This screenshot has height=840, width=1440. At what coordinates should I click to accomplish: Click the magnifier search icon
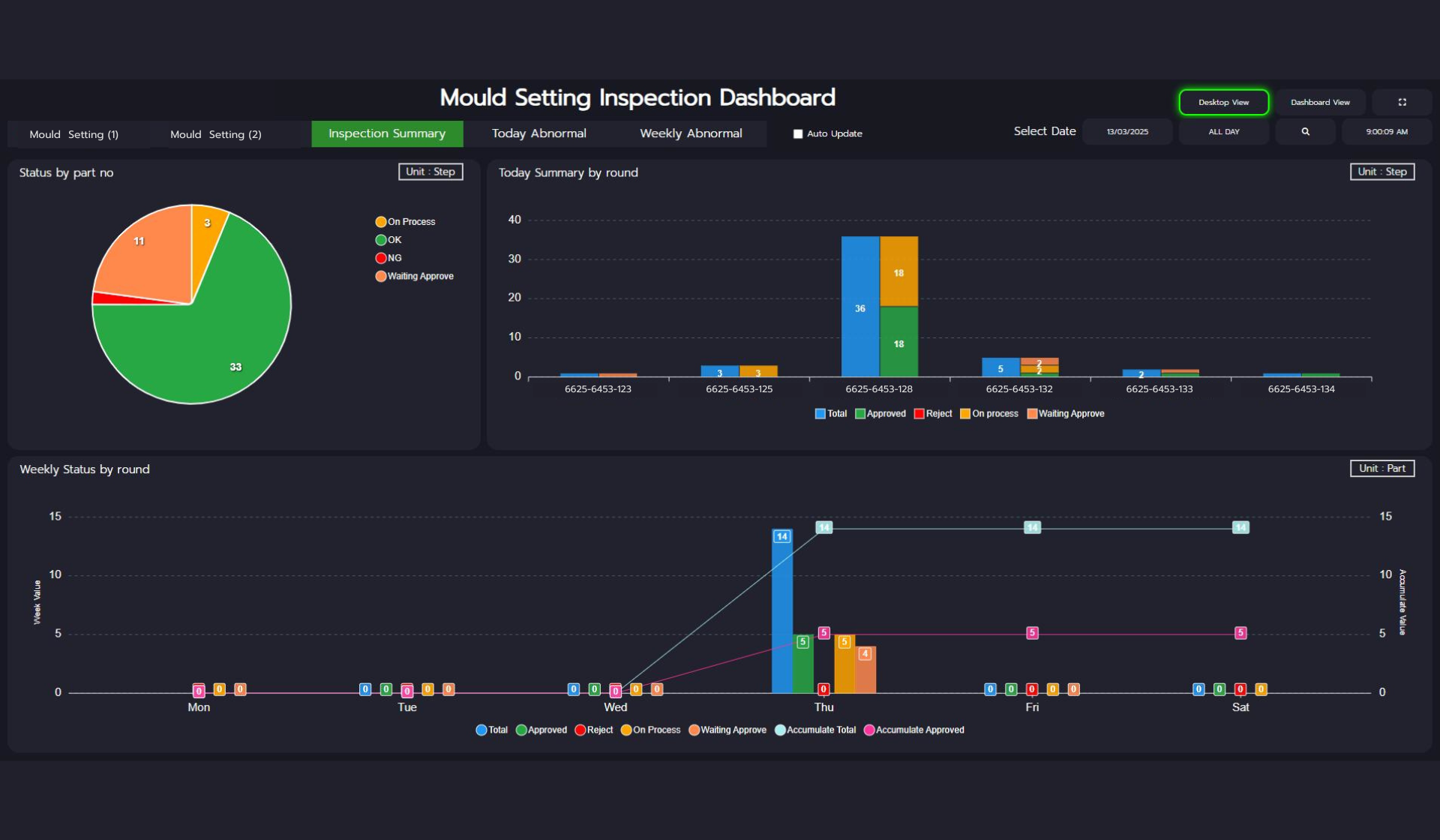1305,132
